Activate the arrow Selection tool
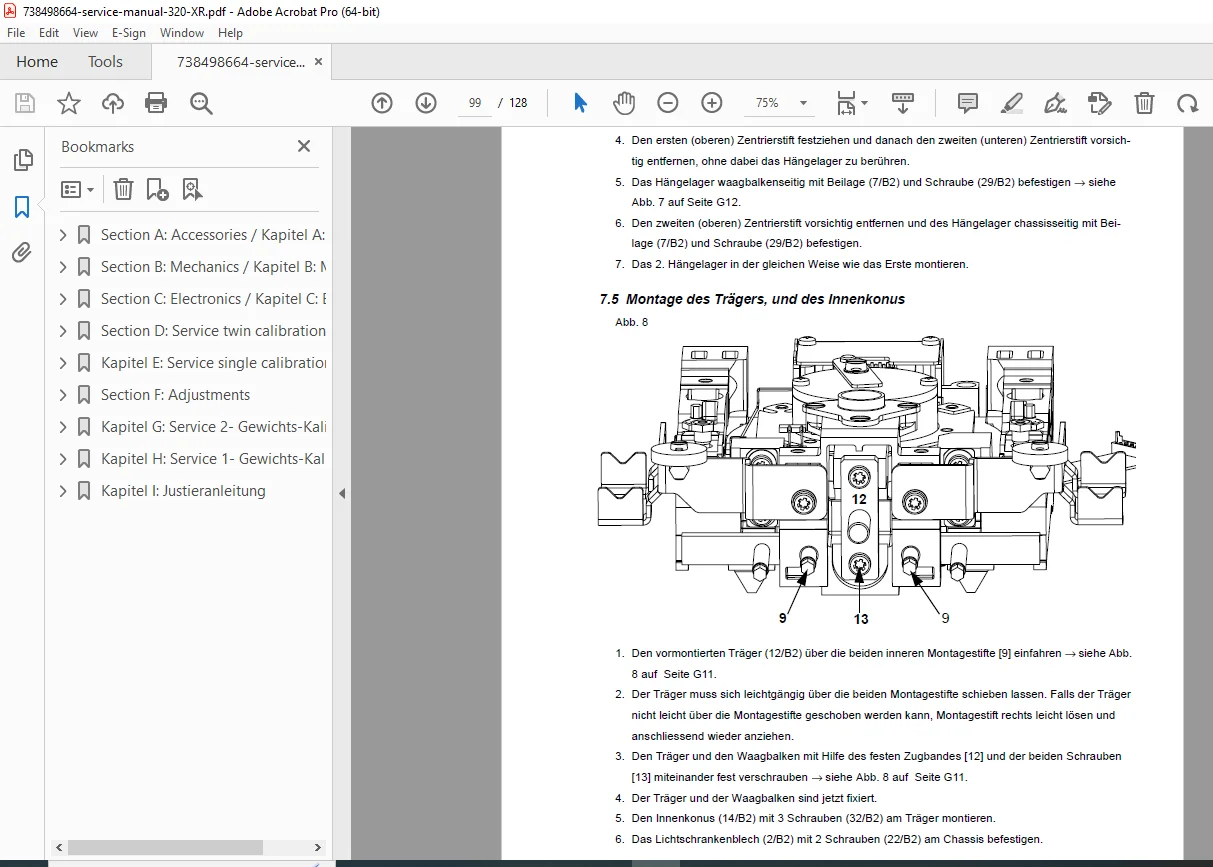Image resolution: width=1213 pixels, height=867 pixels. tap(580, 103)
